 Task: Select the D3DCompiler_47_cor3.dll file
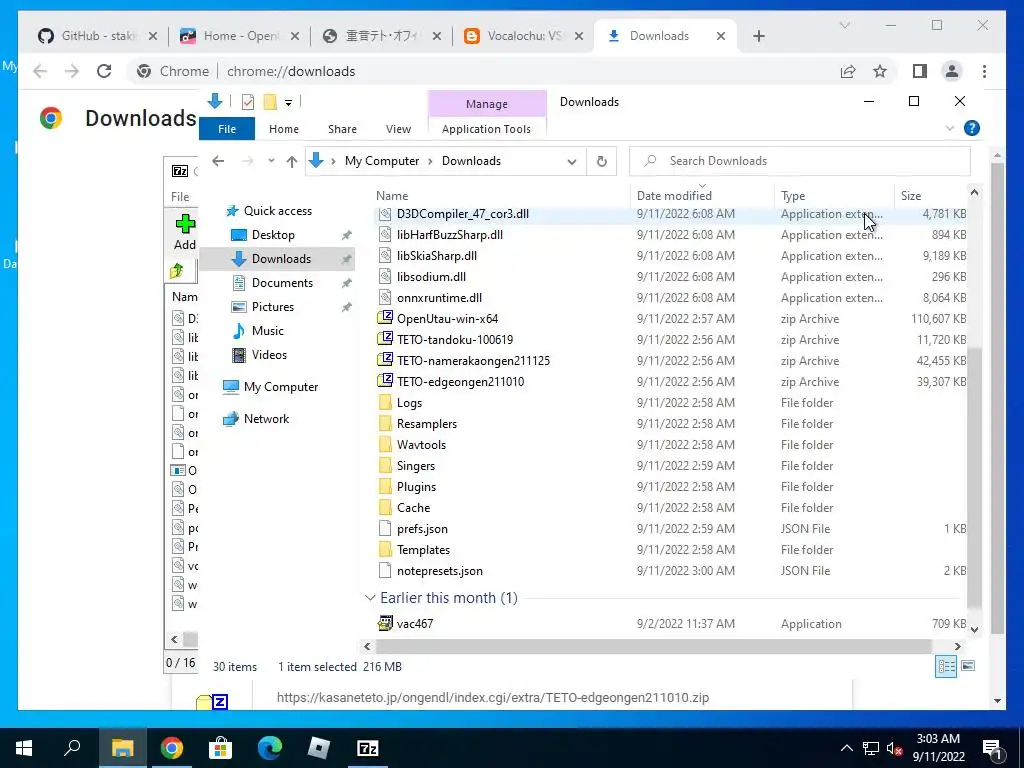462,214
